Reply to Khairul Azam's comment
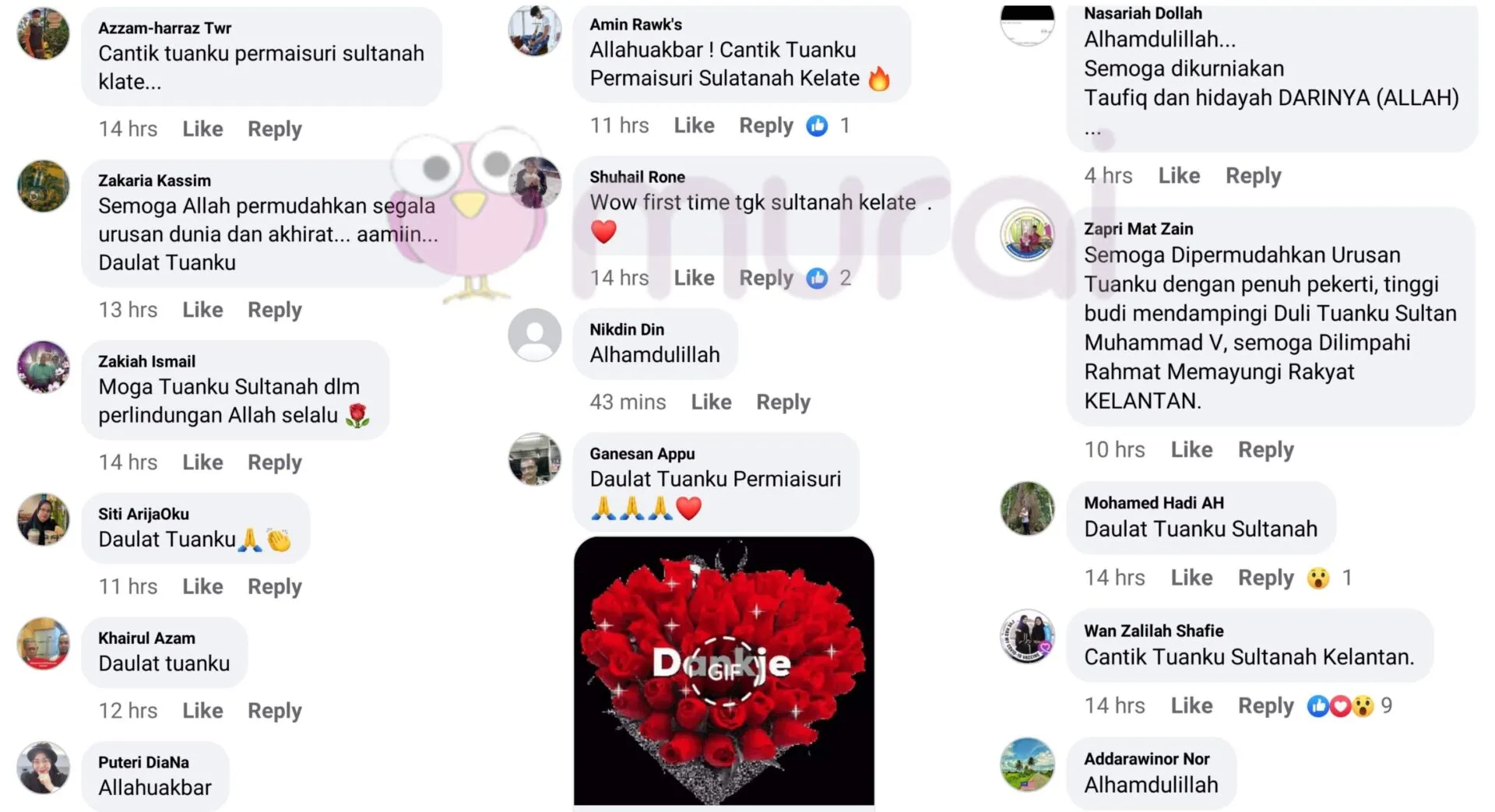 tap(275, 711)
